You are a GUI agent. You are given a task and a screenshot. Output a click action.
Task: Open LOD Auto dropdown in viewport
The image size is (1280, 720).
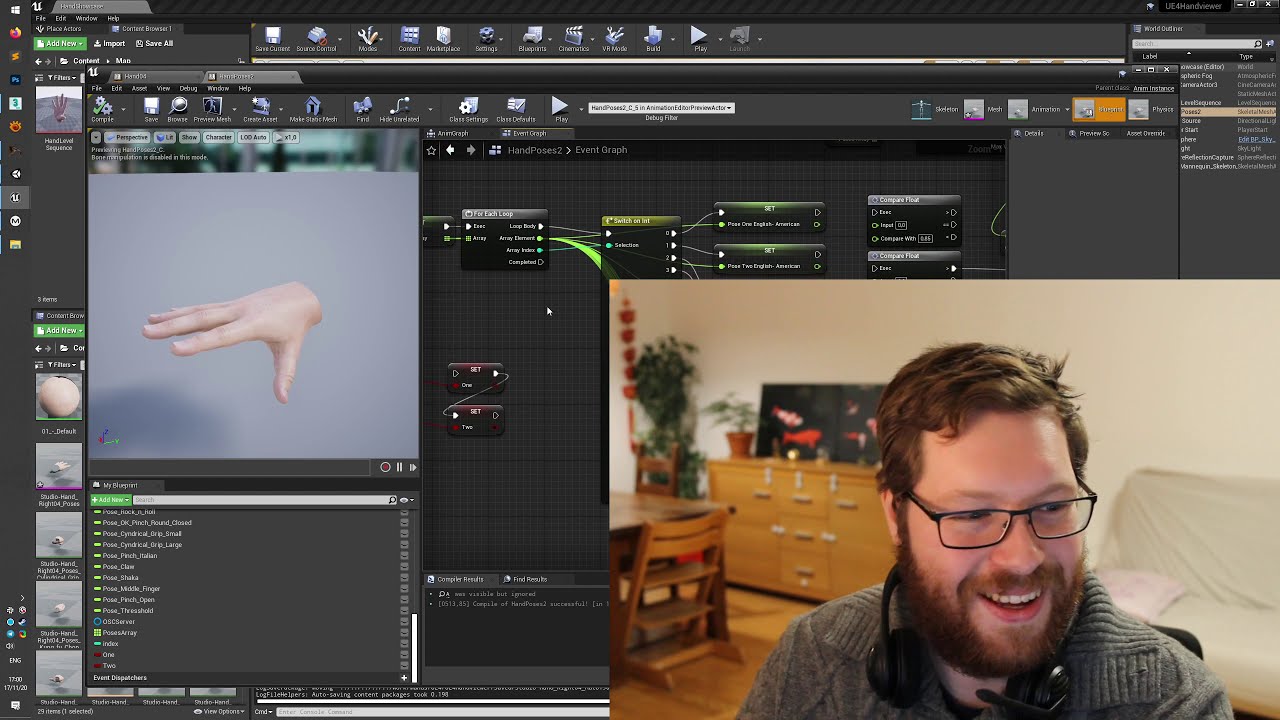tap(253, 137)
